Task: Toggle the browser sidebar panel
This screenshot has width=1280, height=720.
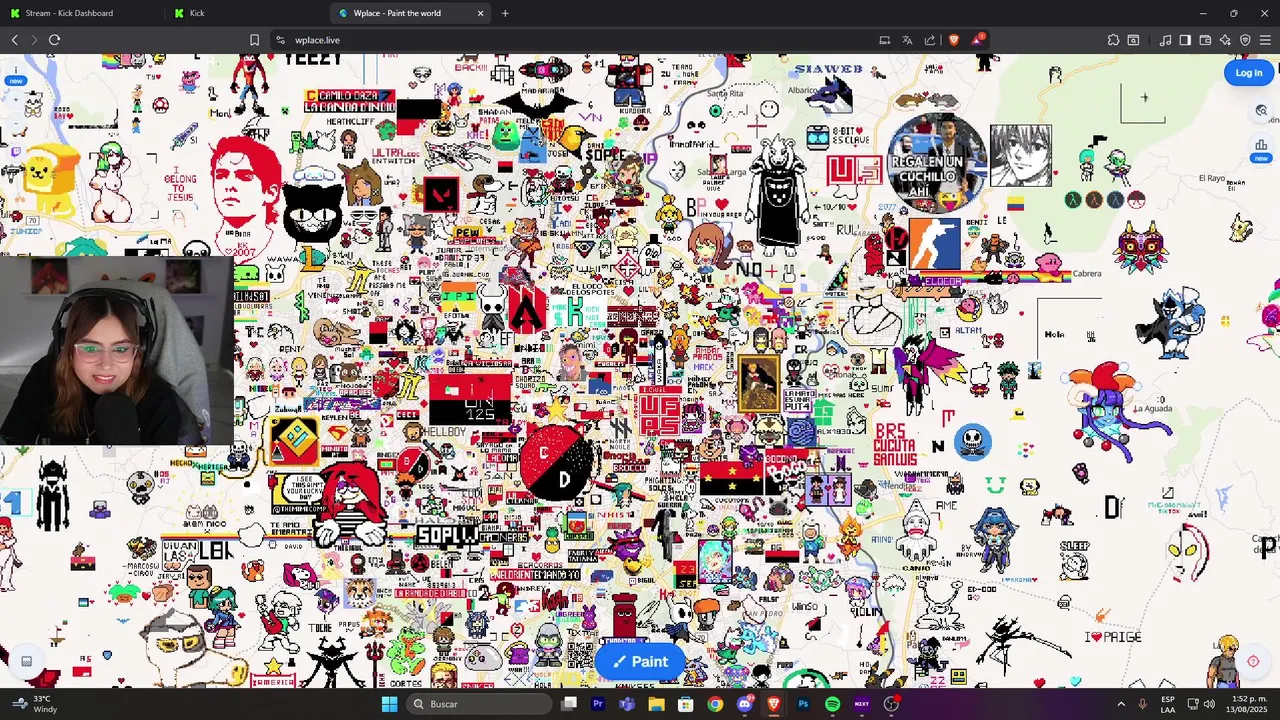Action: coord(1185,40)
